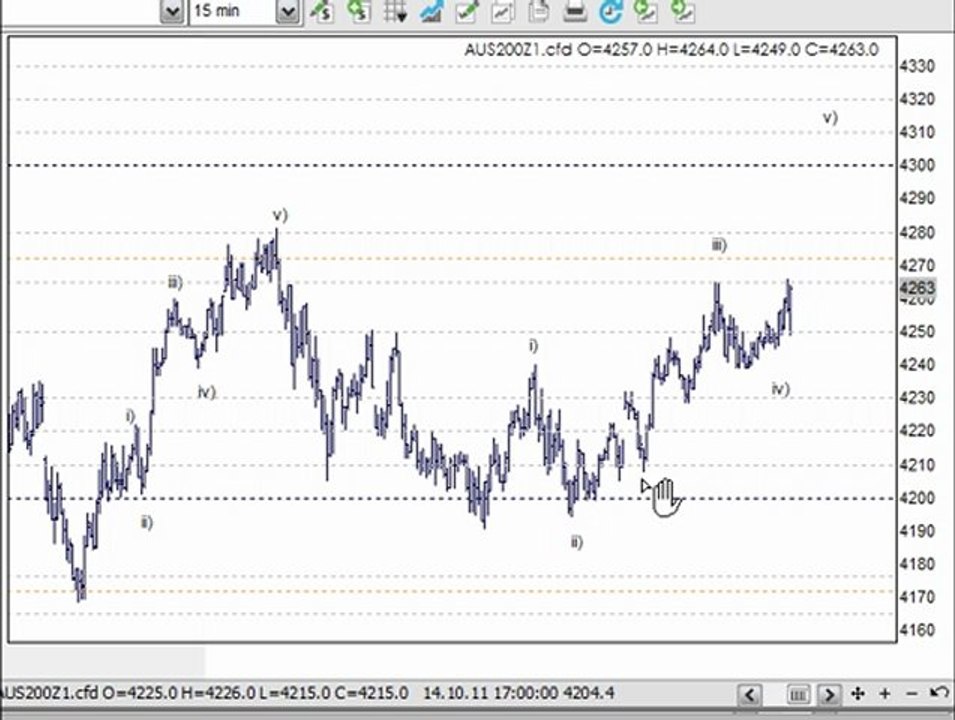This screenshot has width=955, height=720.
Task: Click the left iv) wave label near 4230
Action: point(207,392)
